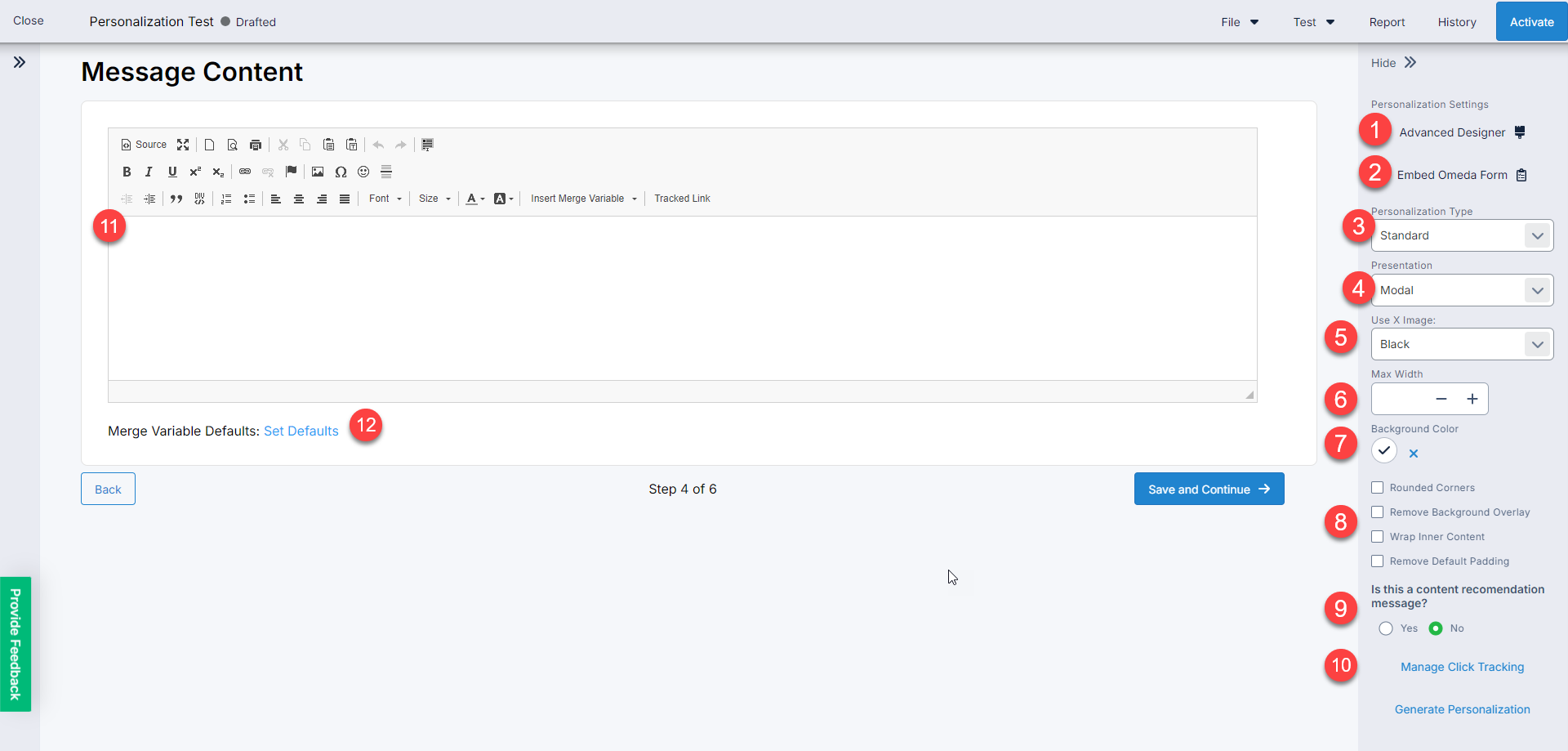Click the Insert Image toolbar icon
Screen dimensions: 1568x751
(x=318, y=172)
